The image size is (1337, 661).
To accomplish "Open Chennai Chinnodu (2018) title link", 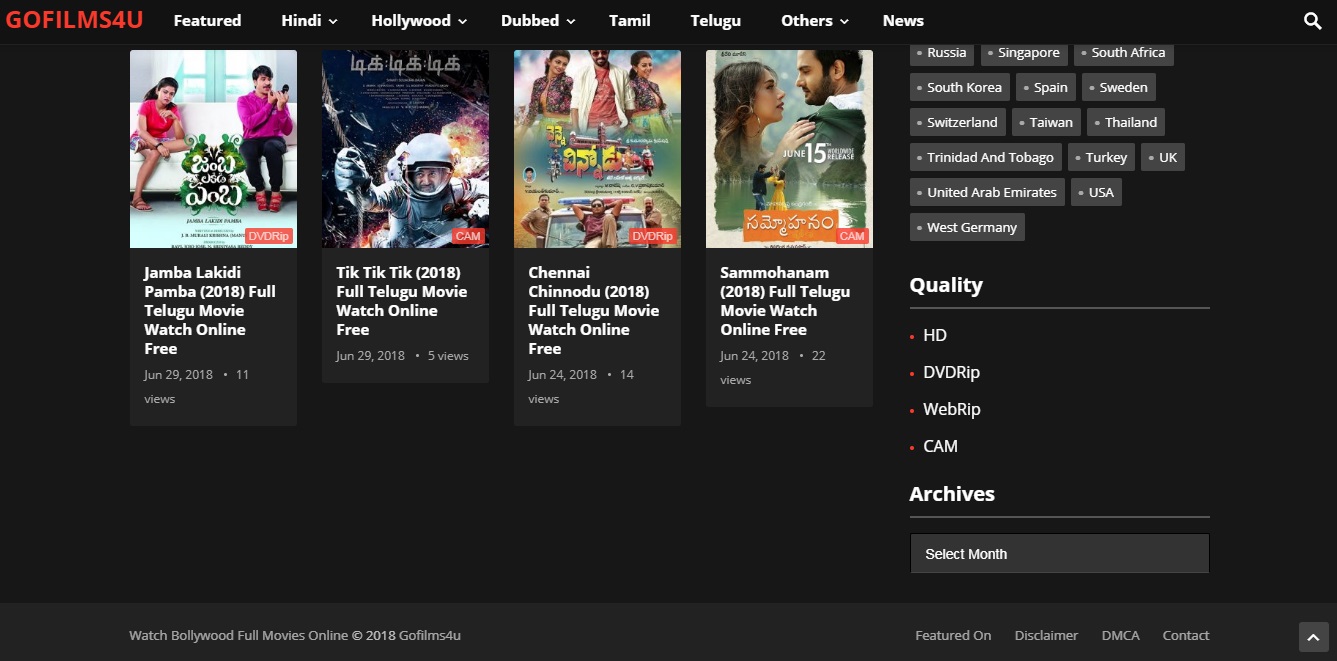I will tap(593, 310).
